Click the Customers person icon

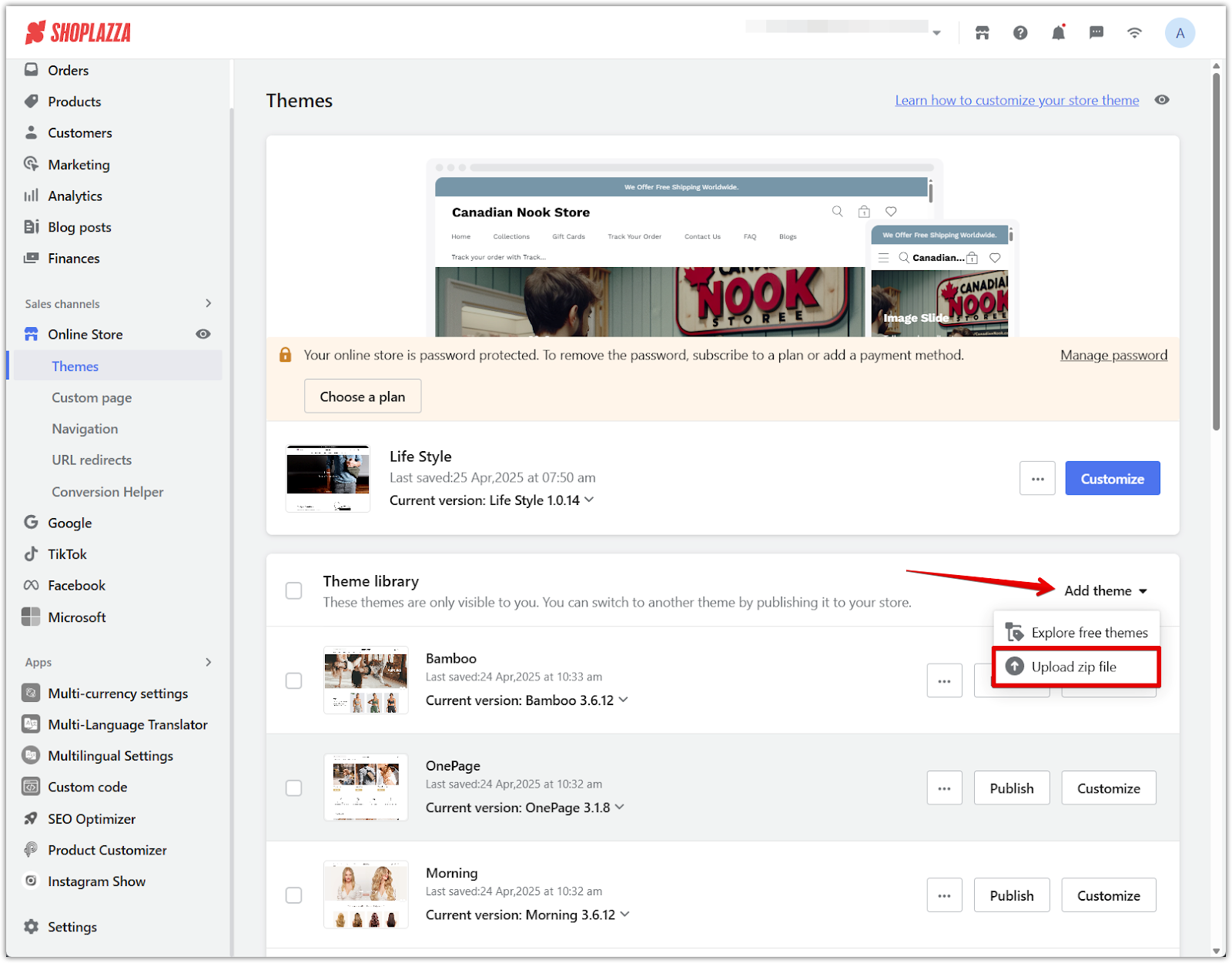pyautogui.click(x=31, y=132)
